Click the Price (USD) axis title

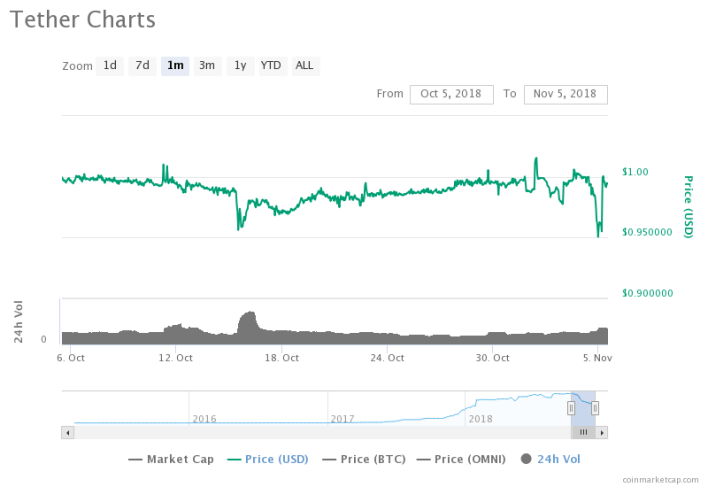688,207
